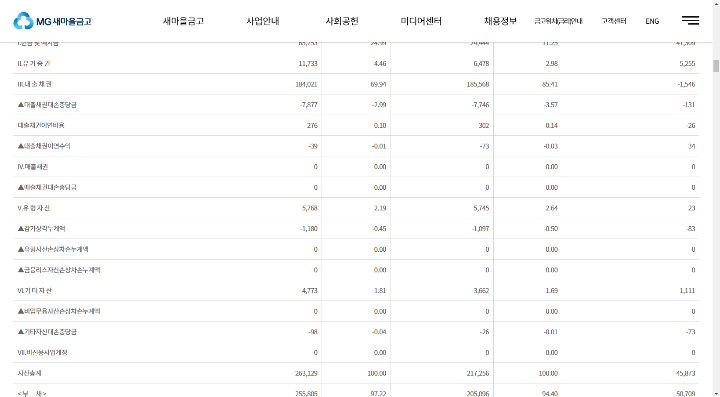This screenshot has height=397, width=720.
Task: Click the value 6,478
Action: coord(481,63)
